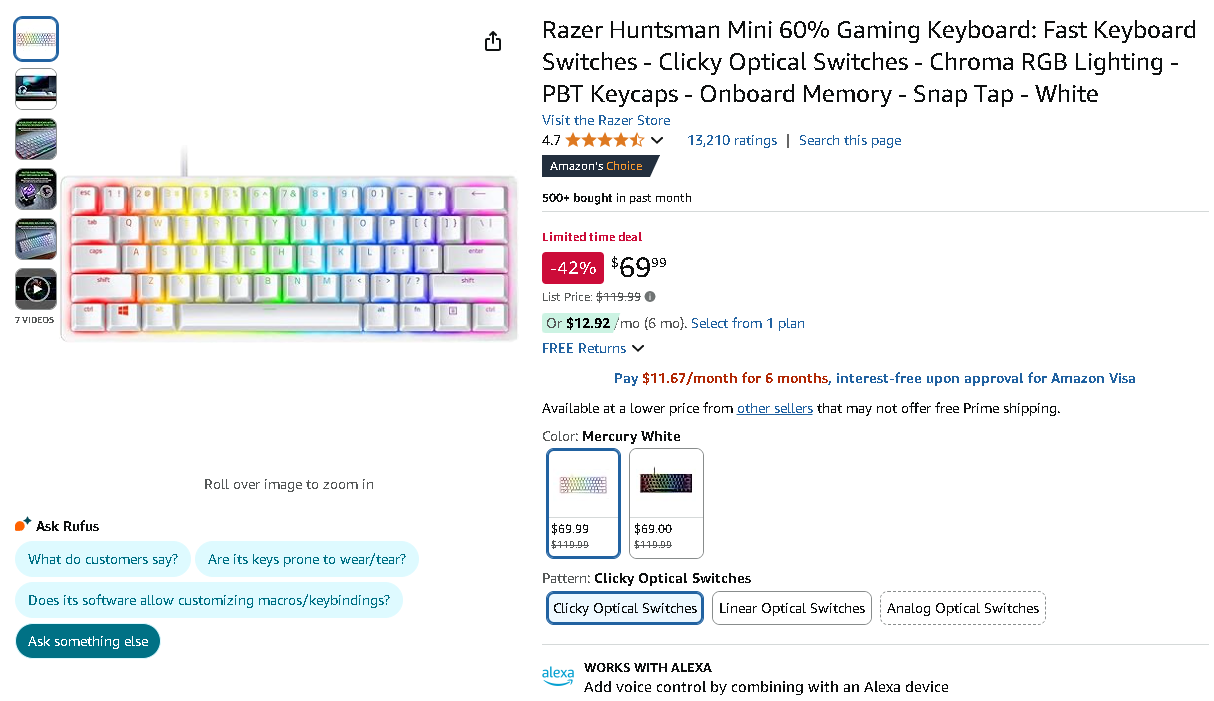Play the 7 VIDEOS thumbnail
Image resolution: width=1214 pixels, height=701 pixels.
click(x=35, y=290)
